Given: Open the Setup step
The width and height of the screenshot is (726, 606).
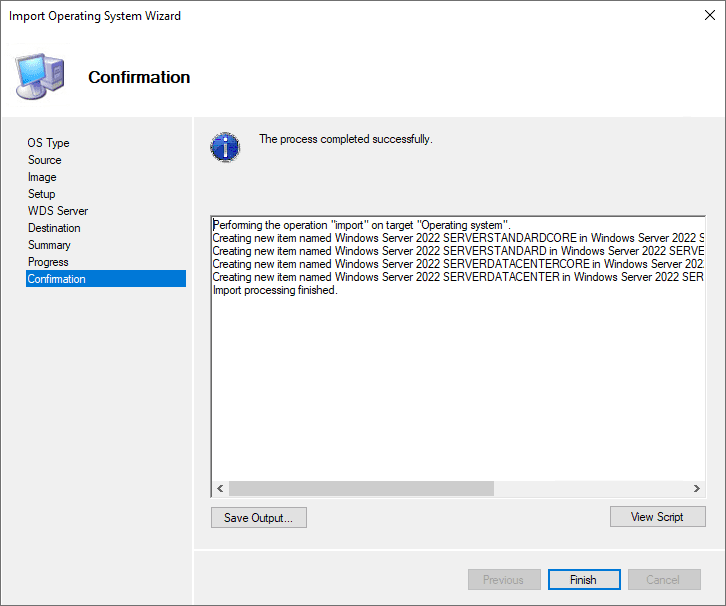Looking at the screenshot, I should tap(42, 194).
